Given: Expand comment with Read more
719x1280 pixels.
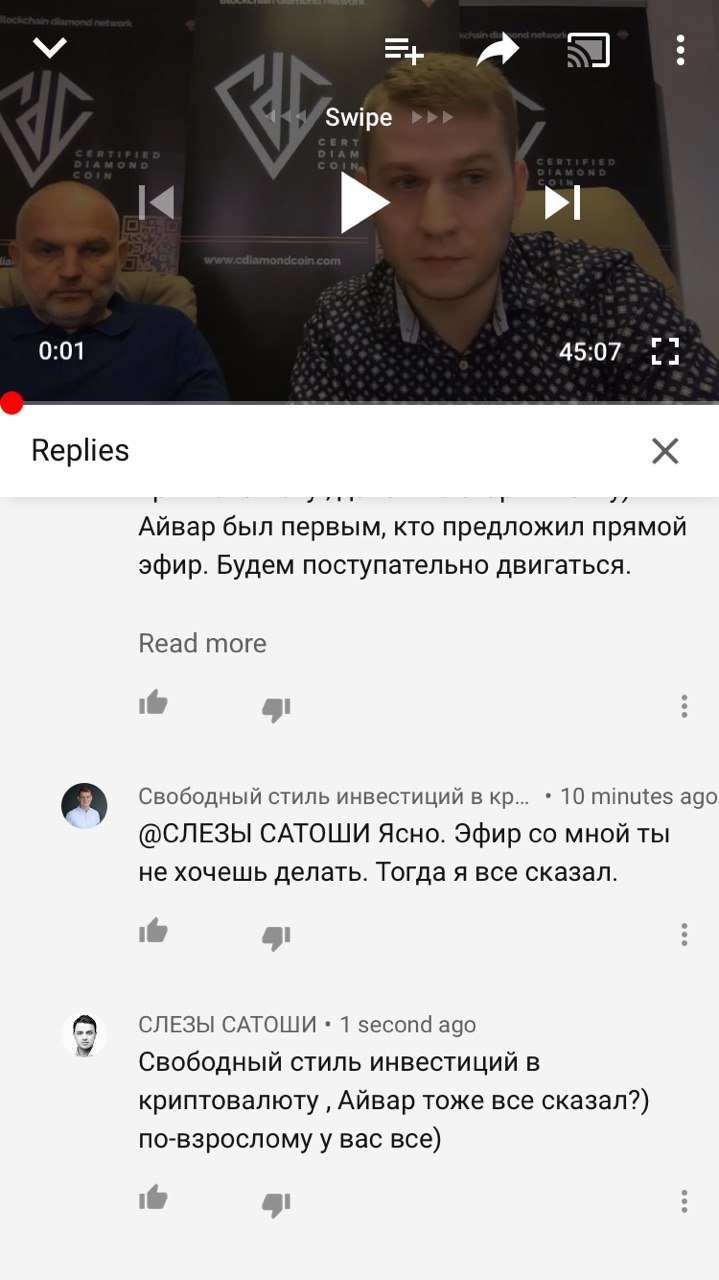Looking at the screenshot, I should coord(202,643).
